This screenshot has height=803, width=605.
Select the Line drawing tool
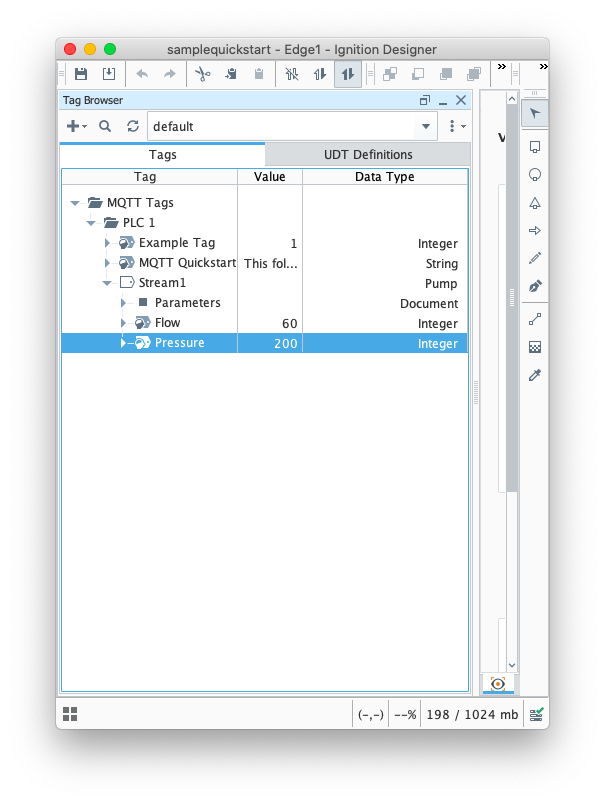pyautogui.click(x=535, y=320)
